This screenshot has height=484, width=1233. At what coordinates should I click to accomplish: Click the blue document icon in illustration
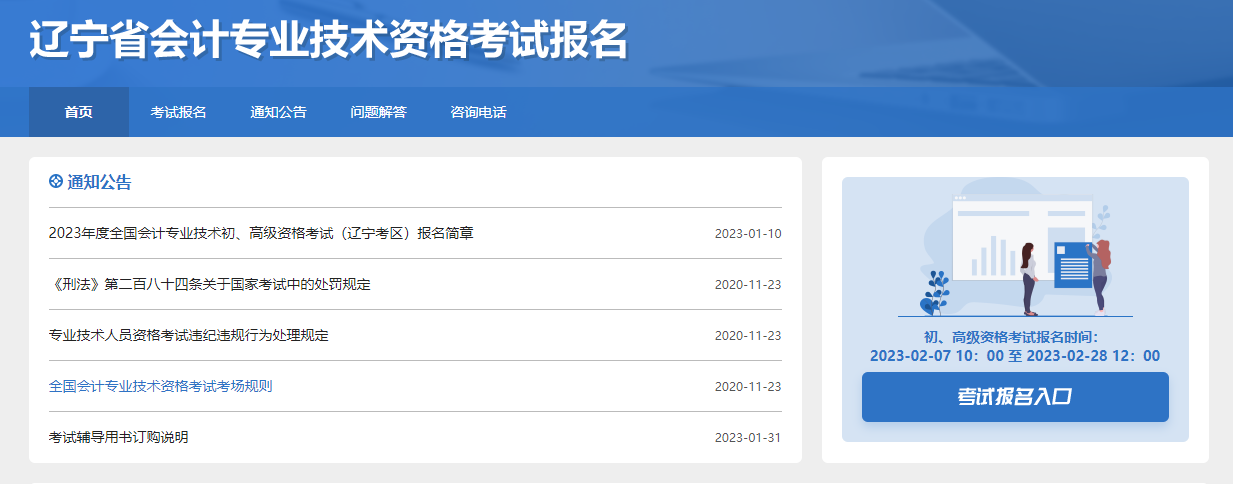pos(1072,264)
